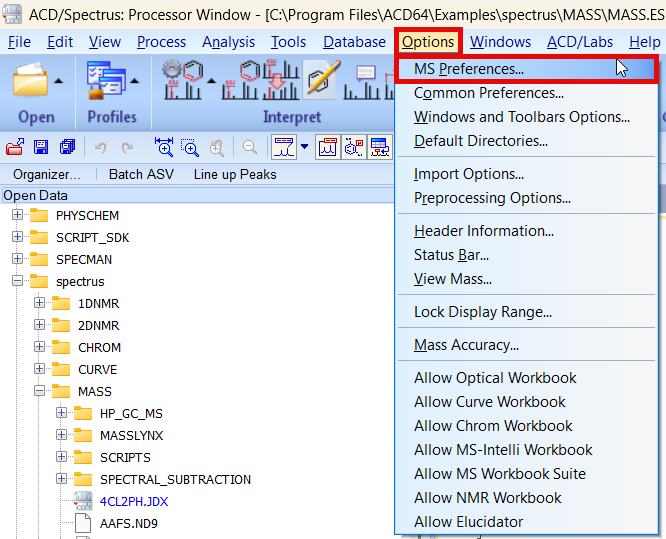Screen dimensions: 666x539
Task: Open the Help menu
Action: [x=645, y=42]
